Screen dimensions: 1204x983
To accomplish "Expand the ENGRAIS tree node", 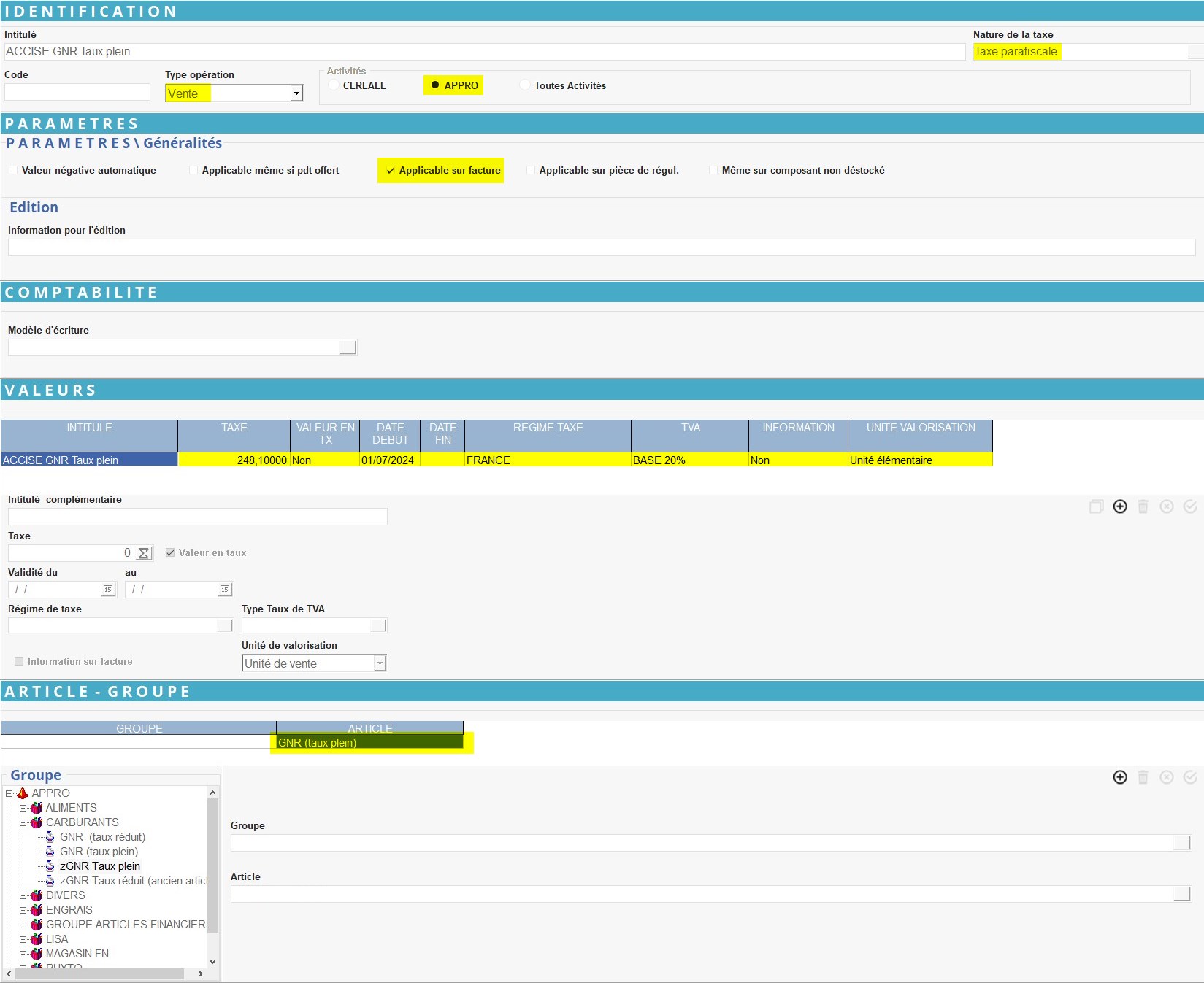I will tap(23, 910).
